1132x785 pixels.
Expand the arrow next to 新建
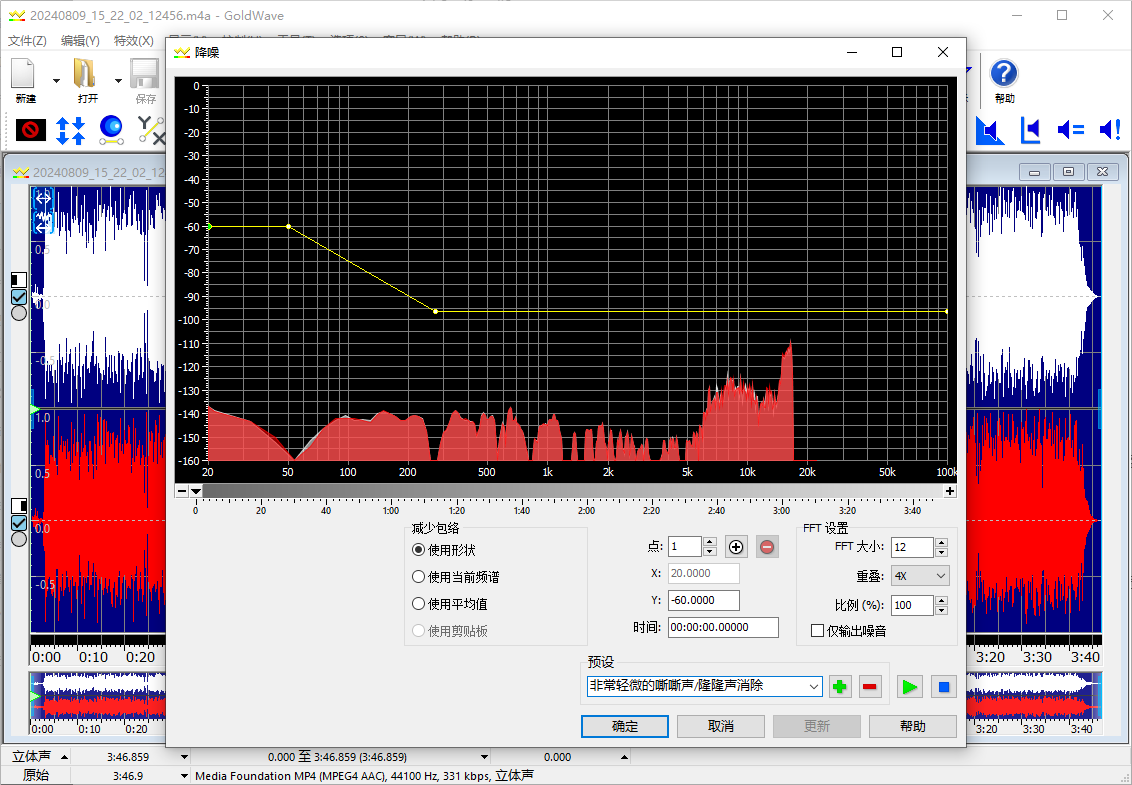56,81
